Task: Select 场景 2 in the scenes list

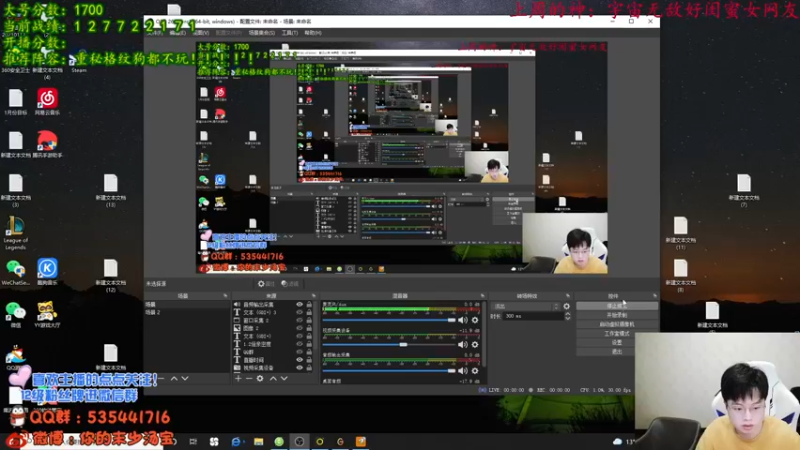Action: pyautogui.click(x=187, y=312)
